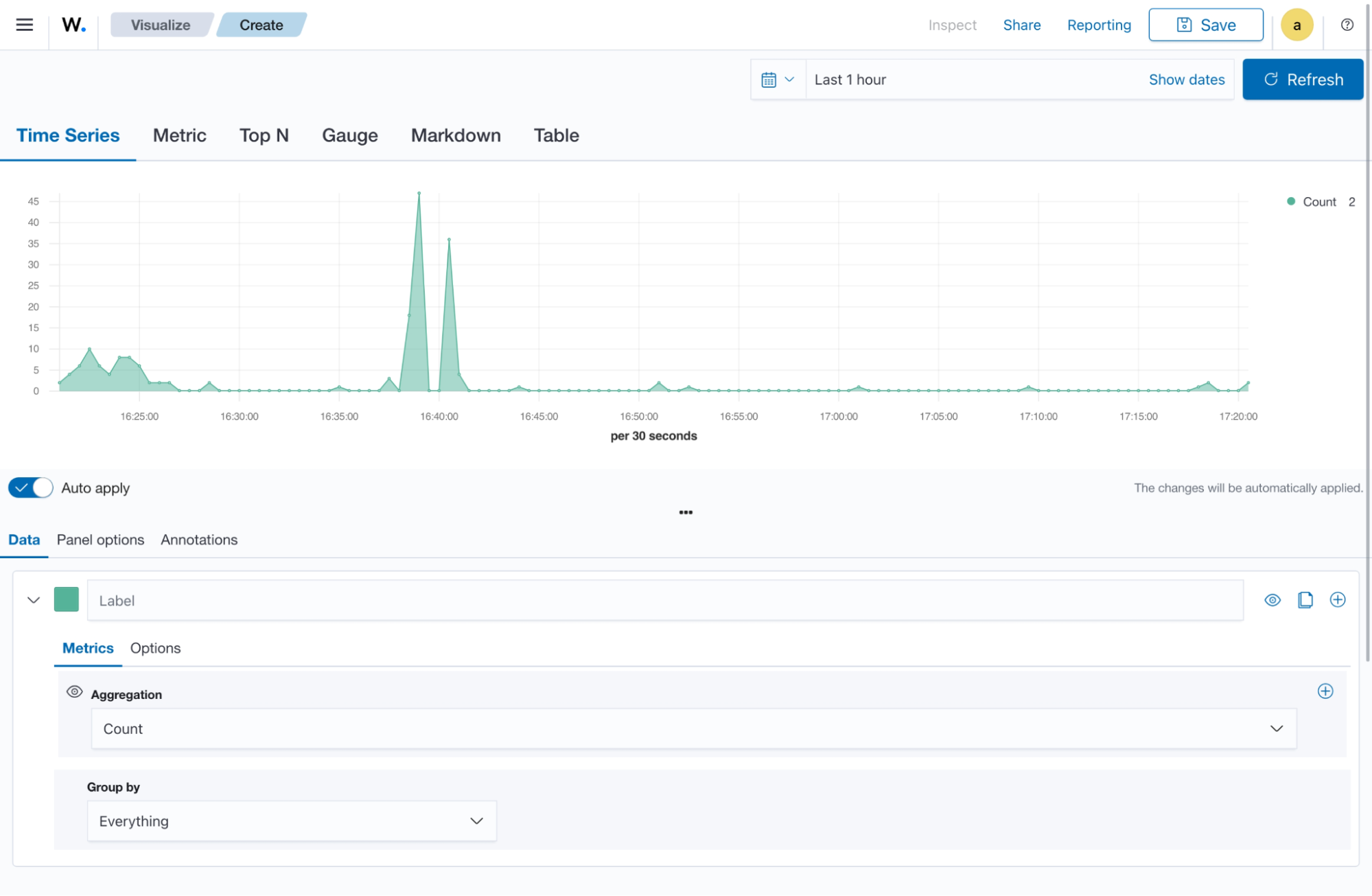Add a new series with the plus icon

coord(1337,599)
